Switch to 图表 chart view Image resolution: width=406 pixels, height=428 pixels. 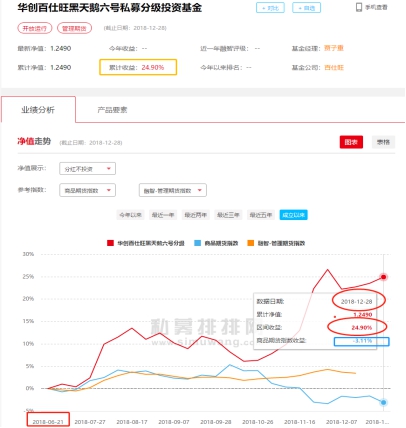351,142
